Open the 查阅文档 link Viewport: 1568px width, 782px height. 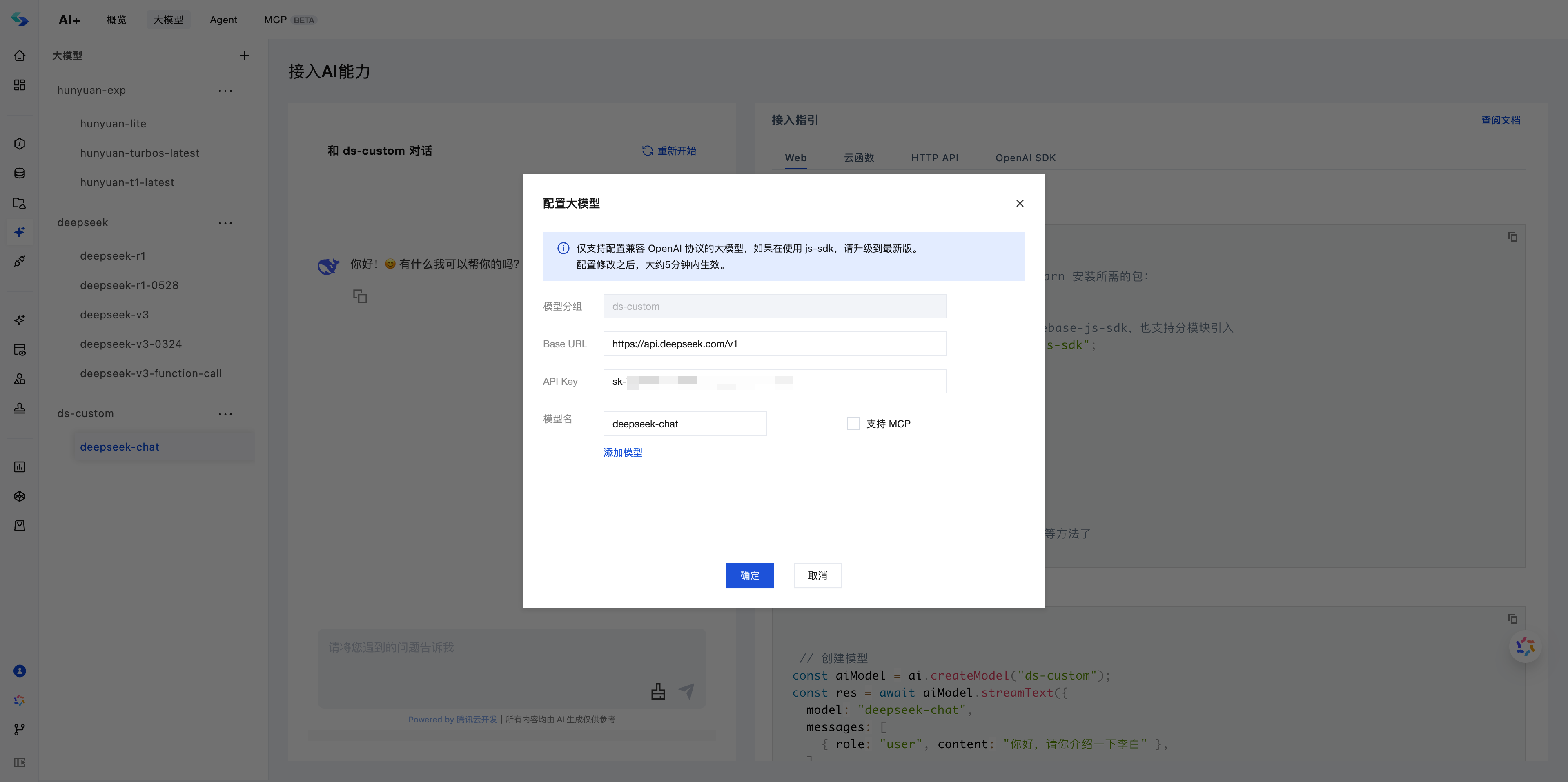point(1501,120)
